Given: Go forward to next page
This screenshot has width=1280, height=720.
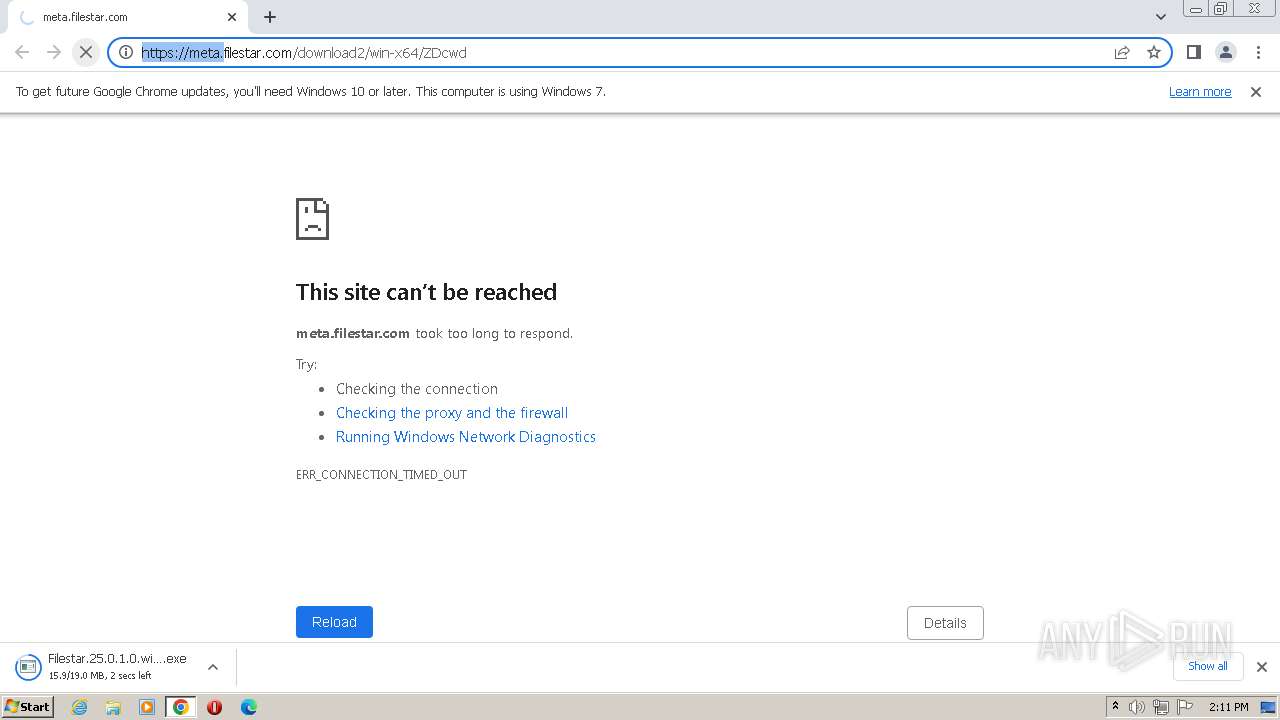Looking at the screenshot, I should click(54, 52).
